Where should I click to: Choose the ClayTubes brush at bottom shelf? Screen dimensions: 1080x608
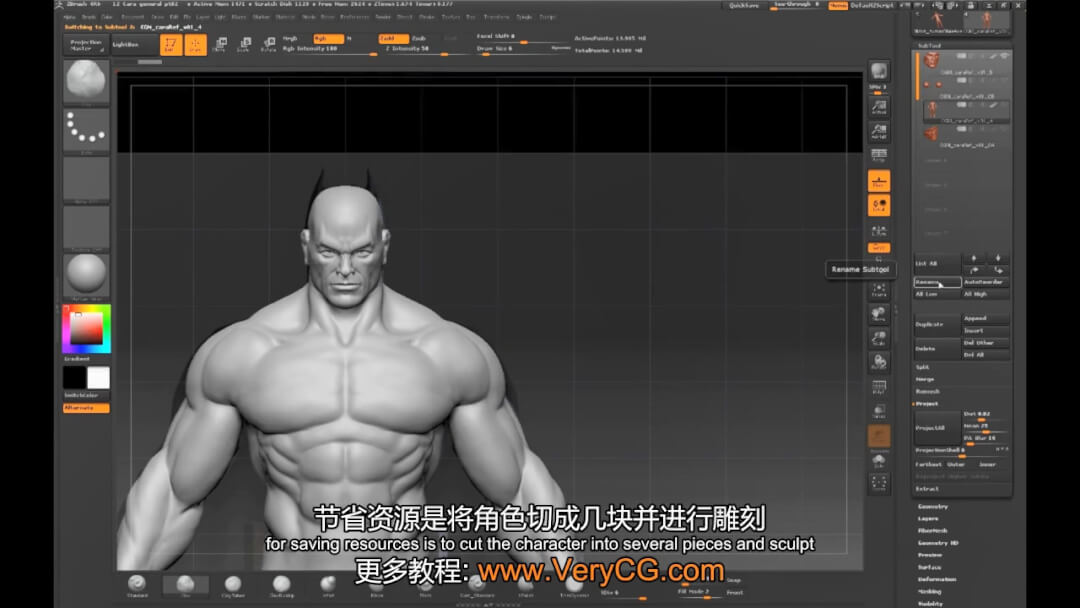233,585
